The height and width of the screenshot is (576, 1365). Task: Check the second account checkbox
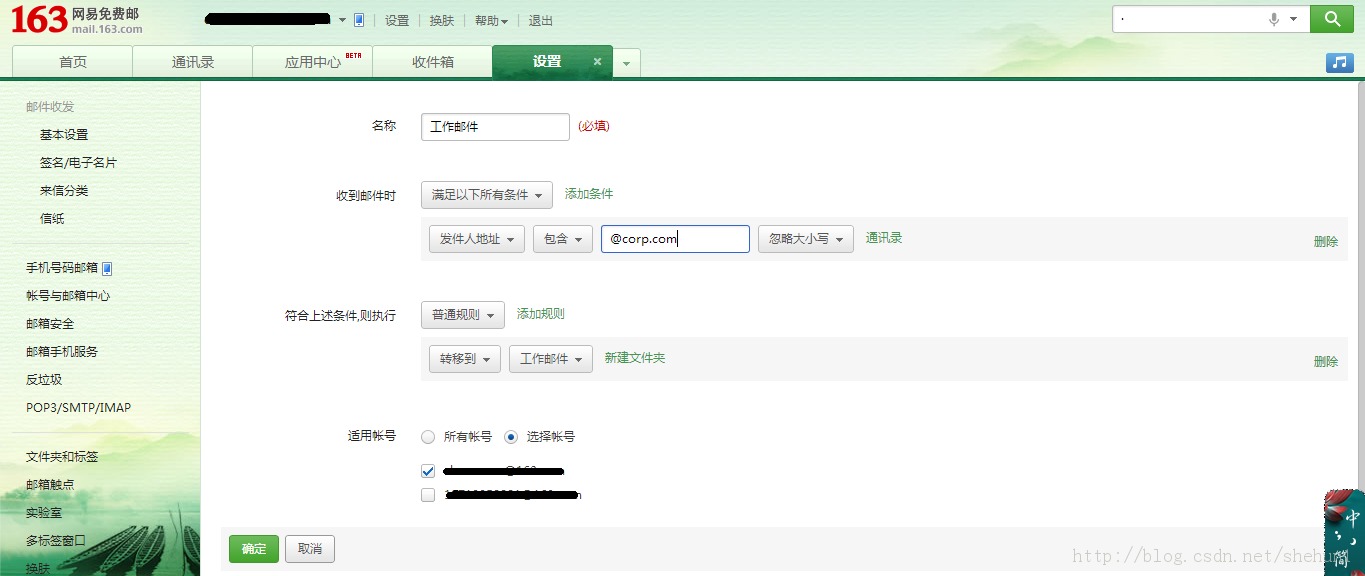(428, 495)
